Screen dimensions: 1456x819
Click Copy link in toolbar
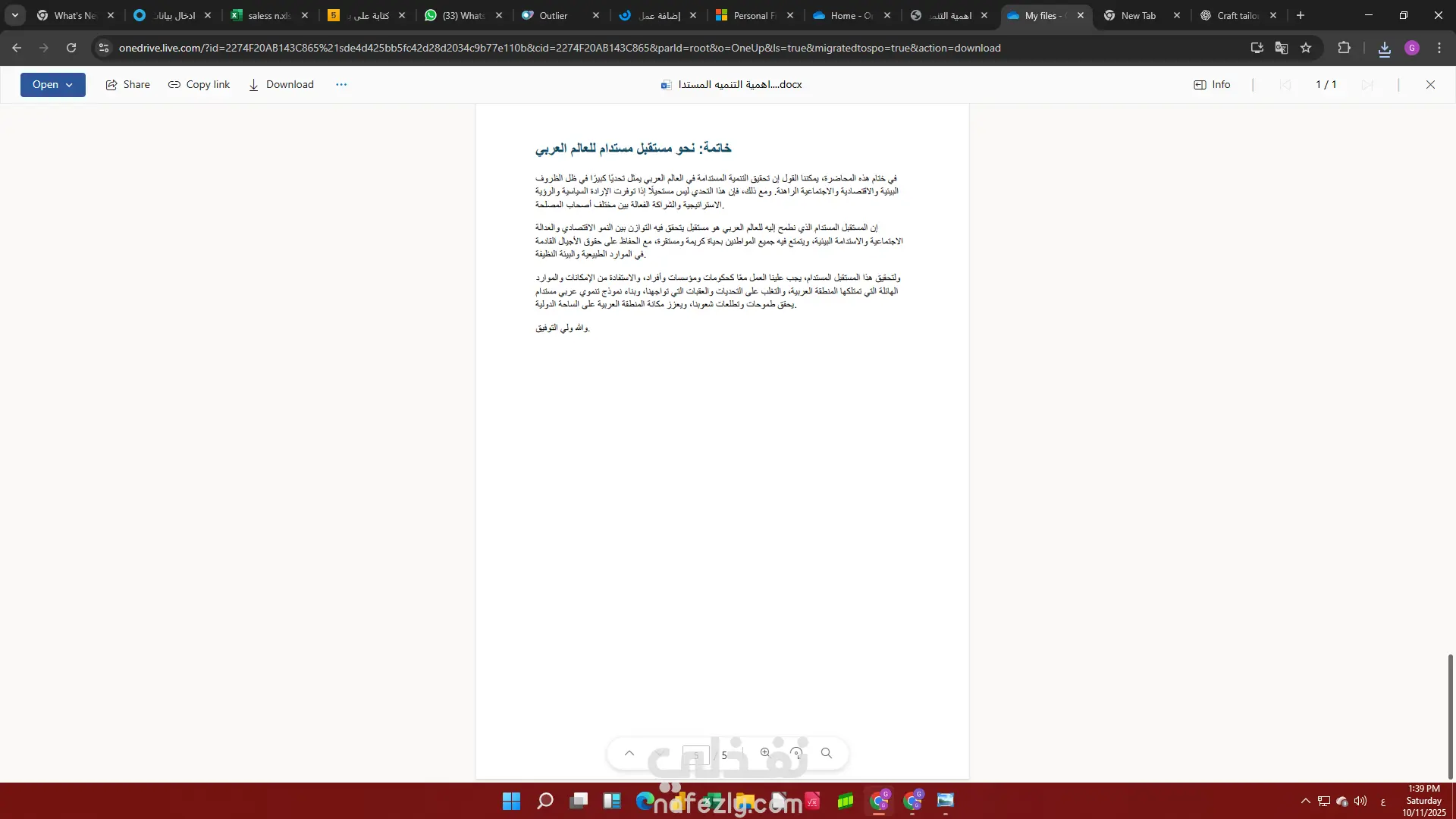[x=199, y=84]
